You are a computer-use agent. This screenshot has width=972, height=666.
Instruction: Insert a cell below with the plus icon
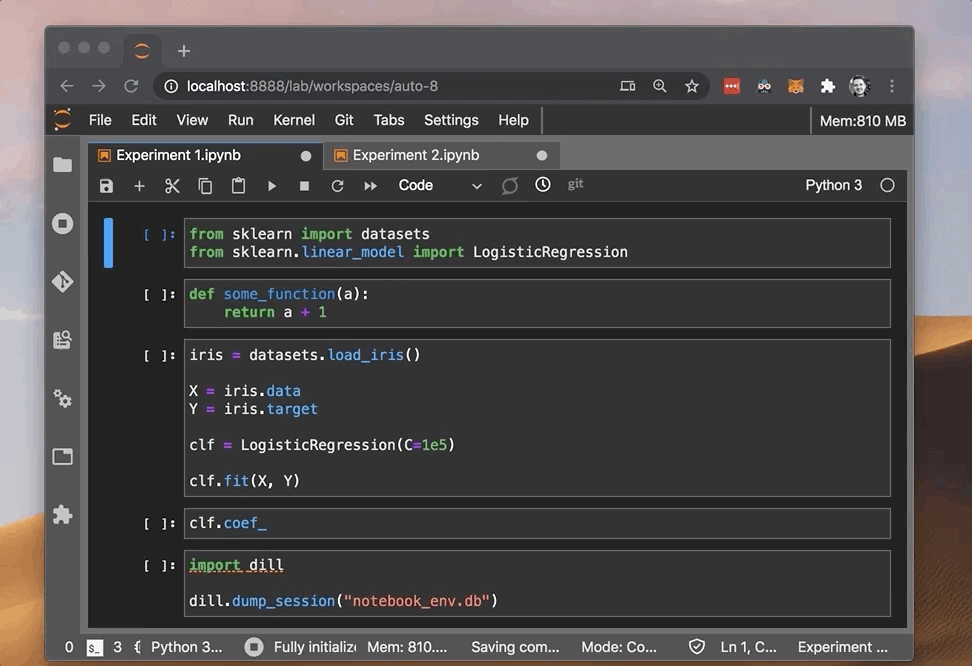139,186
